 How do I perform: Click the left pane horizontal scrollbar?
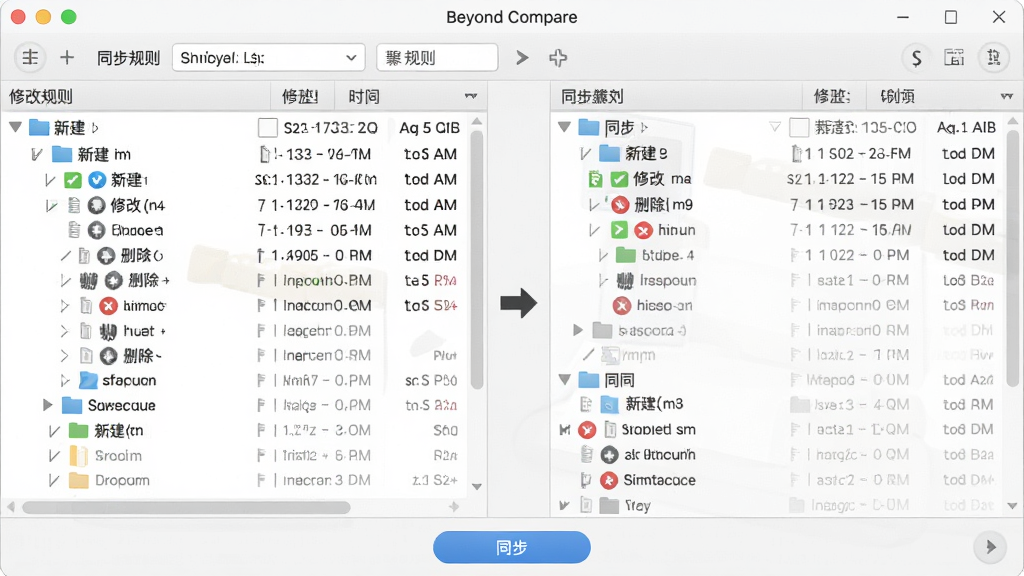coord(186,507)
